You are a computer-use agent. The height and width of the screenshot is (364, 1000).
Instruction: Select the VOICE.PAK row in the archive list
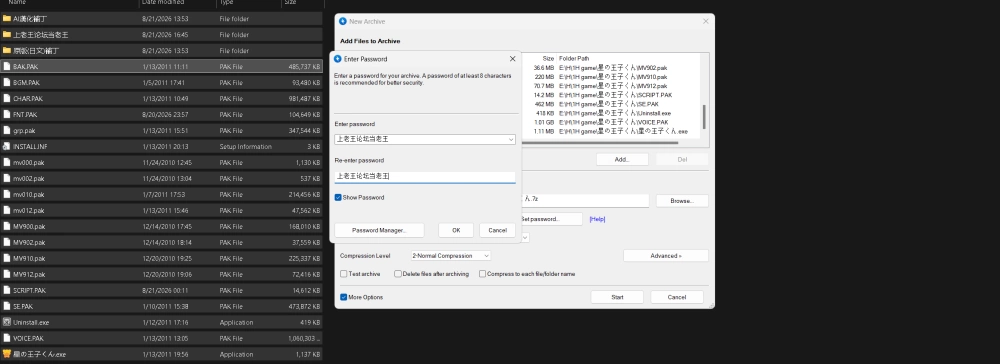(611, 122)
